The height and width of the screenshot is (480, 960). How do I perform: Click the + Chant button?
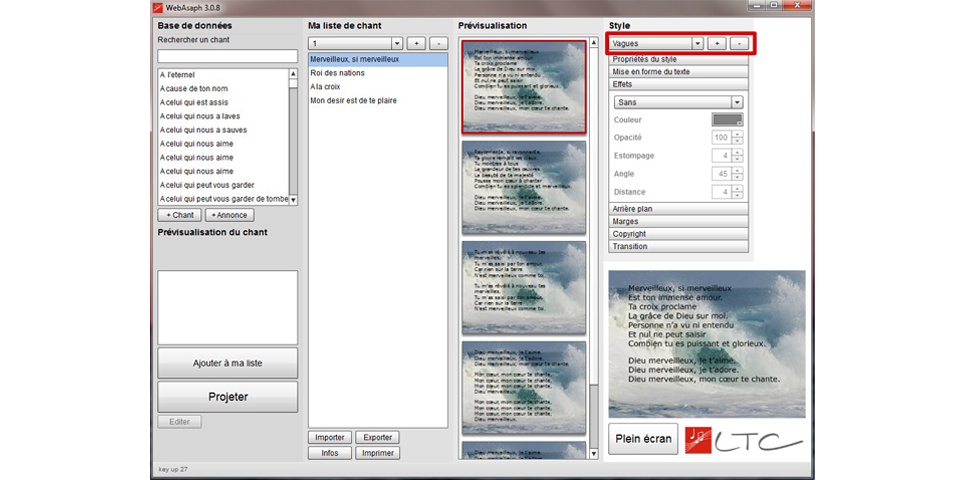tap(179, 215)
